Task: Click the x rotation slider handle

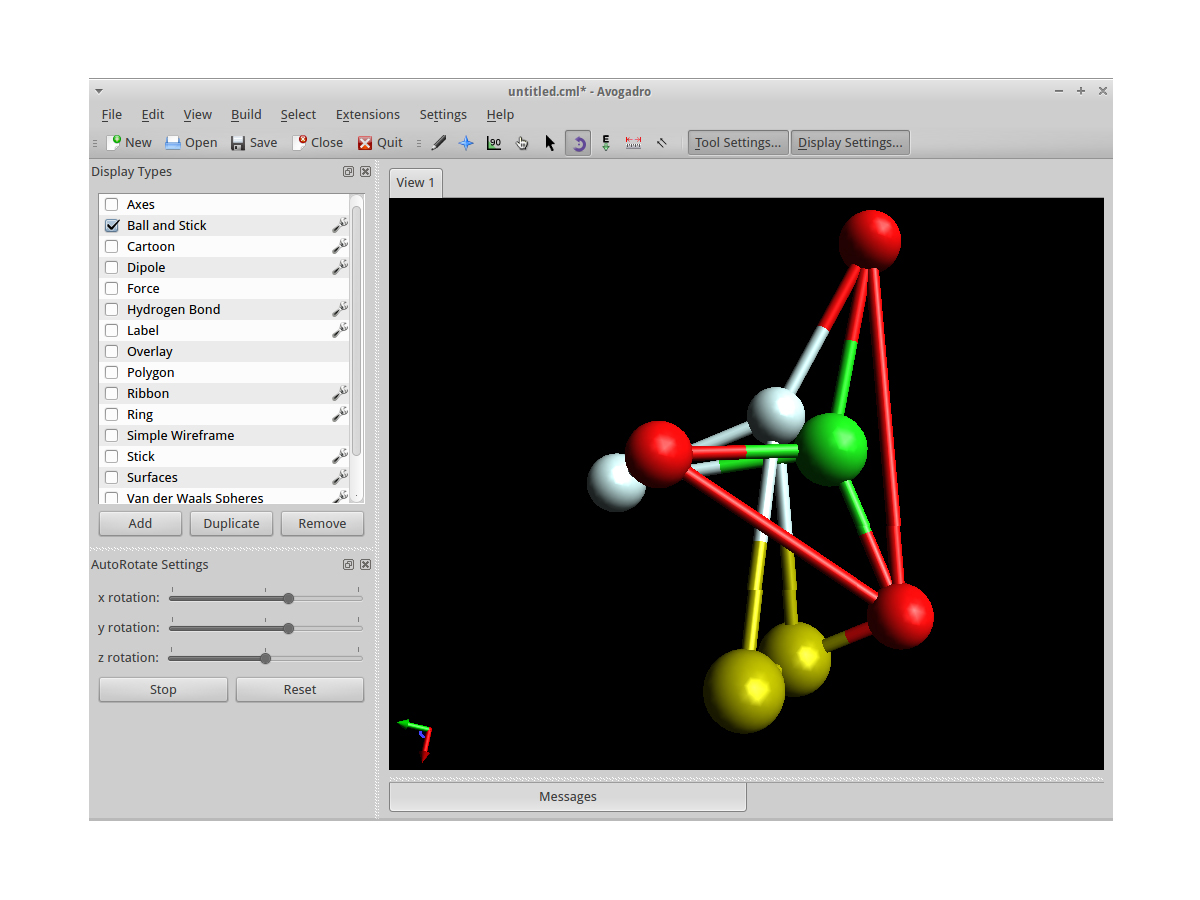Action: pyautogui.click(x=289, y=599)
